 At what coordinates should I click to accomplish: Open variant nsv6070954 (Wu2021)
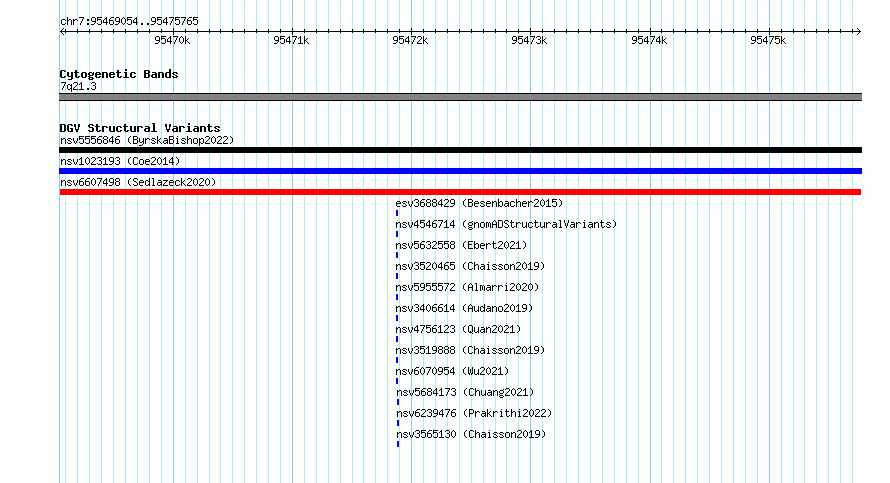coord(452,371)
